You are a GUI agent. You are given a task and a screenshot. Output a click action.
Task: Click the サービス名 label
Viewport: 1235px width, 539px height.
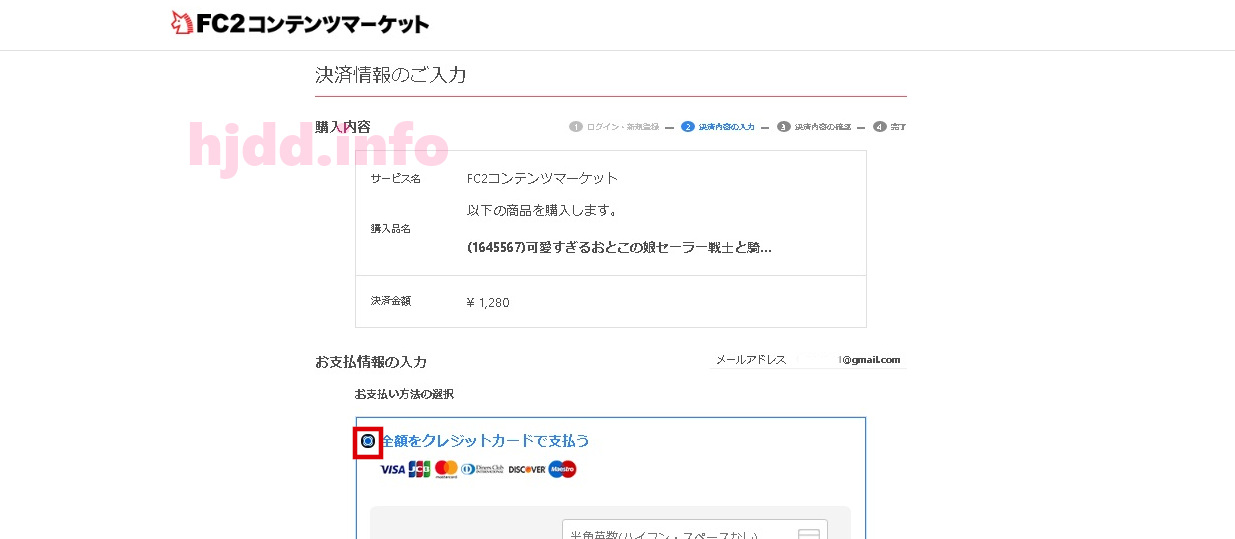(x=396, y=178)
